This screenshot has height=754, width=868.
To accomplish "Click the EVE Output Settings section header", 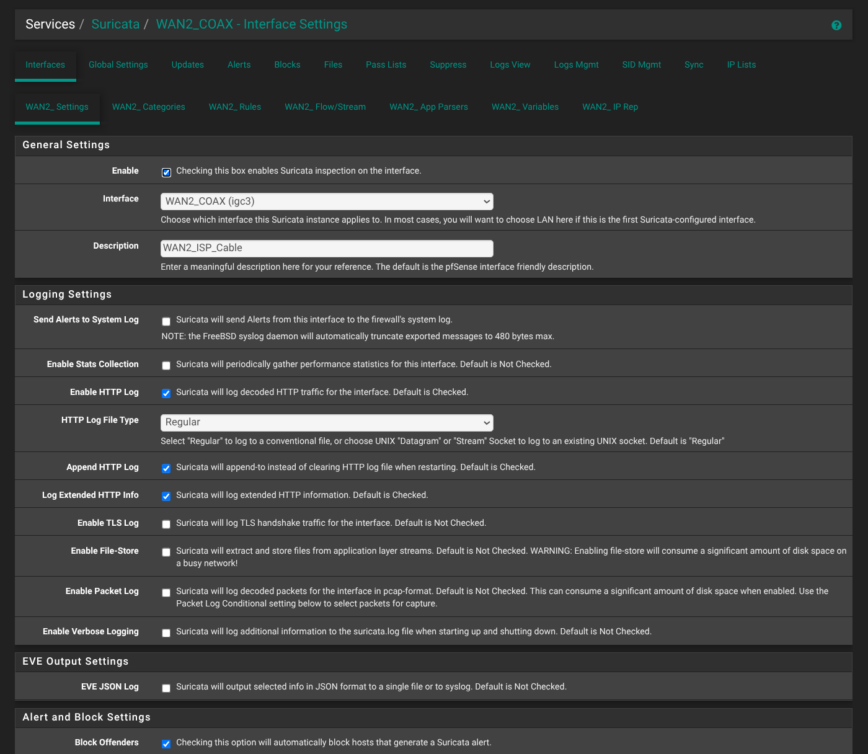I will (x=433, y=662).
